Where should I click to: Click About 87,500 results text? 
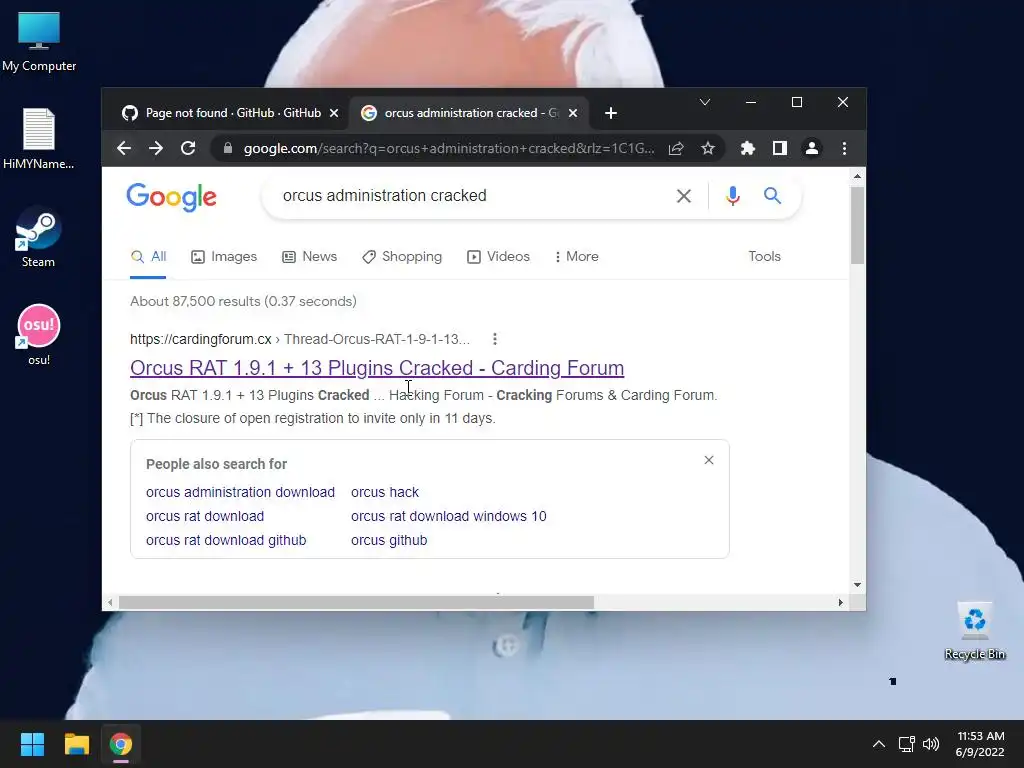click(x=243, y=302)
